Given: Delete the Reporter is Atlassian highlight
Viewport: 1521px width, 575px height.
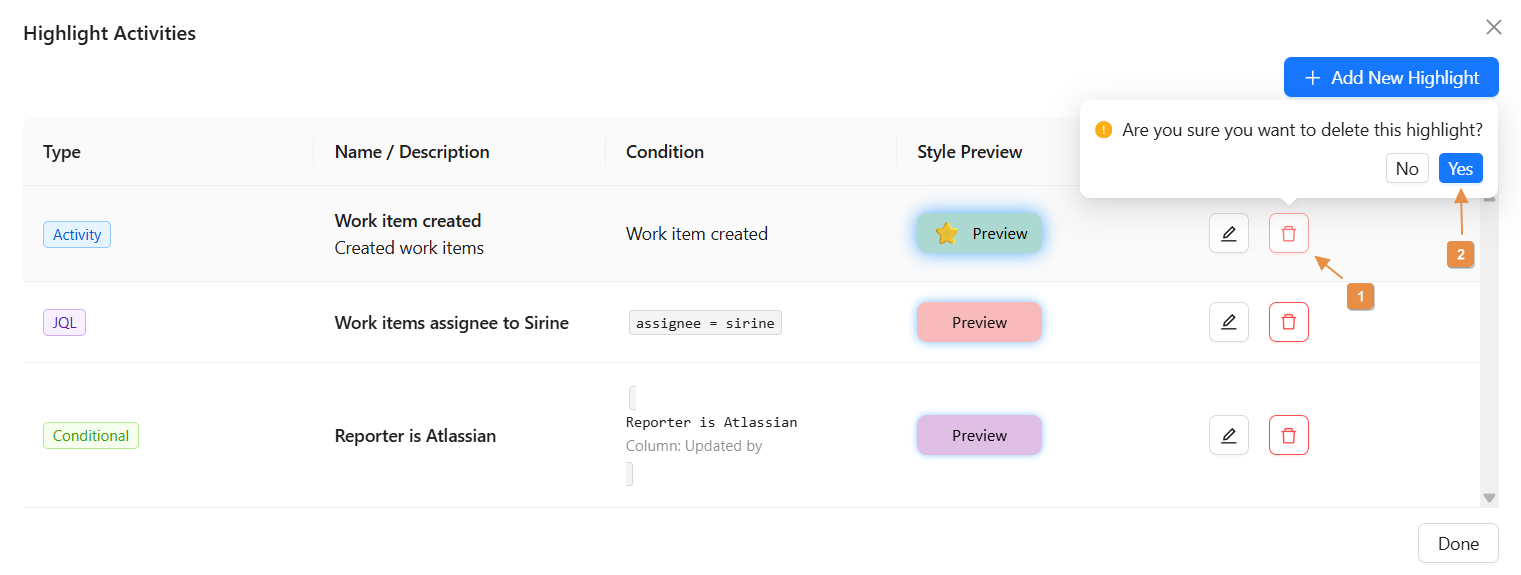Looking at the screenshot, I should pyautogui.click(x=1288, y=435).
